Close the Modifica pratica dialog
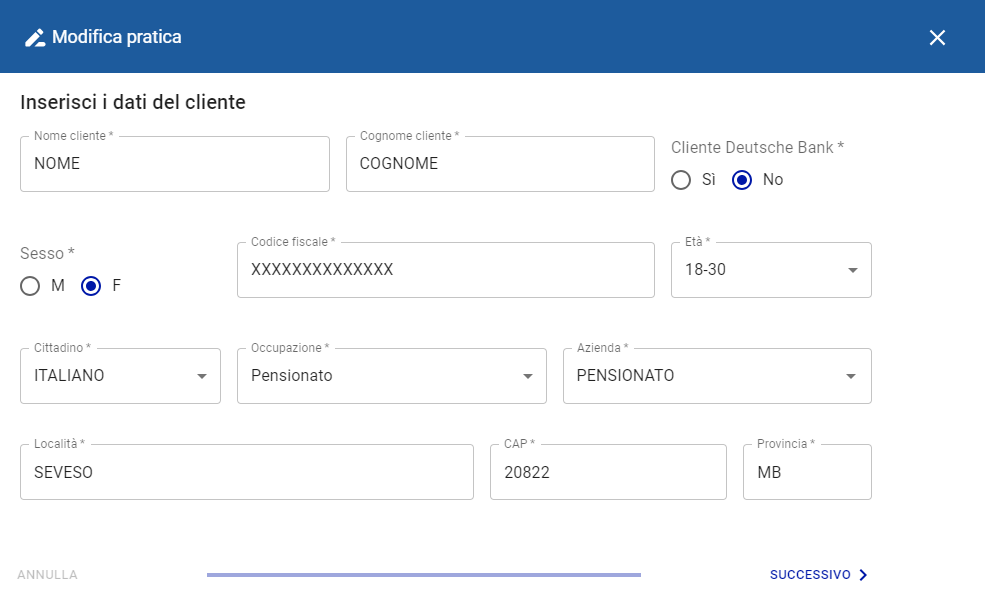This screenshot has width=985, height=601. (937, 38)
